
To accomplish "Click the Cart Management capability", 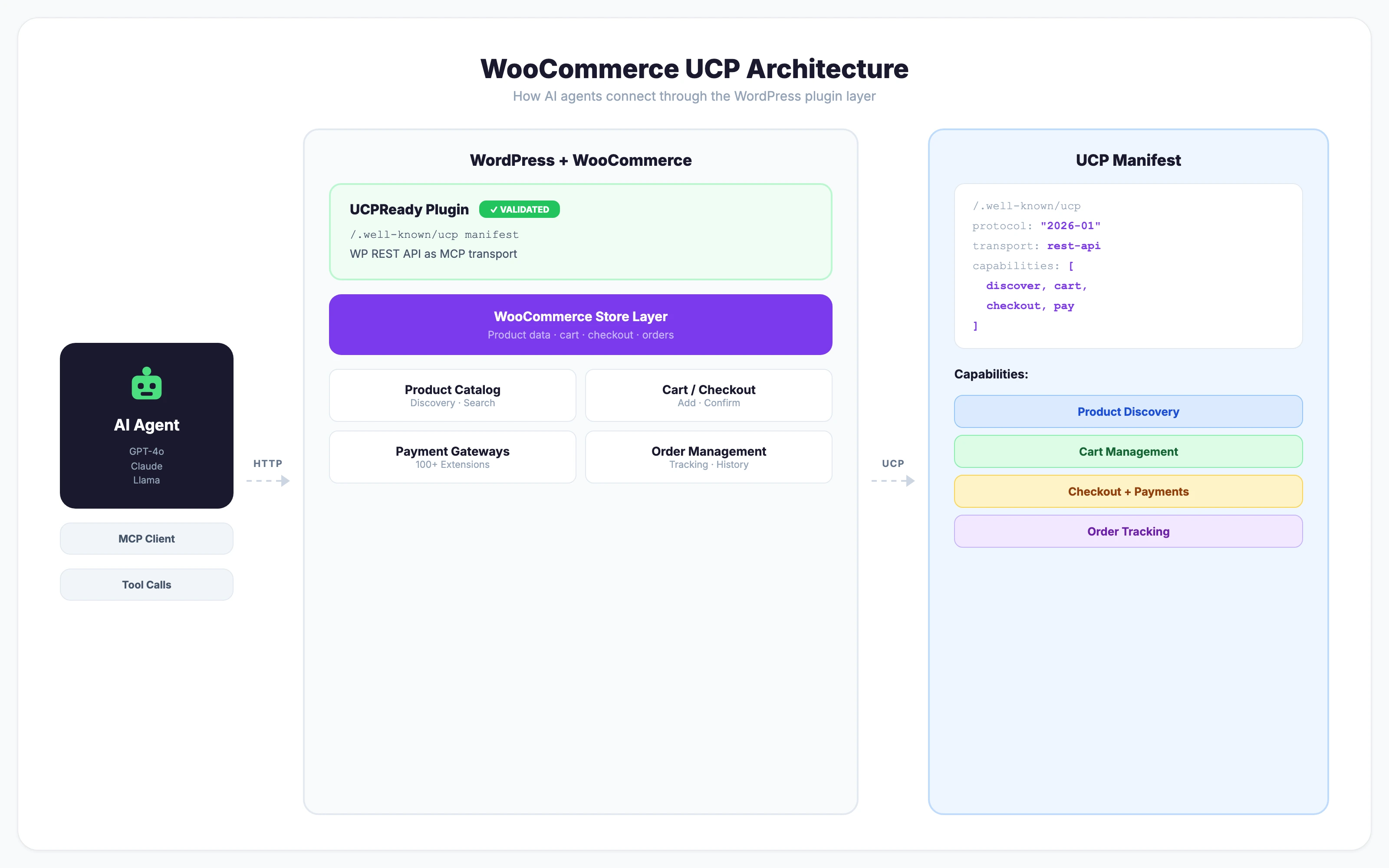I will 1128,451.
